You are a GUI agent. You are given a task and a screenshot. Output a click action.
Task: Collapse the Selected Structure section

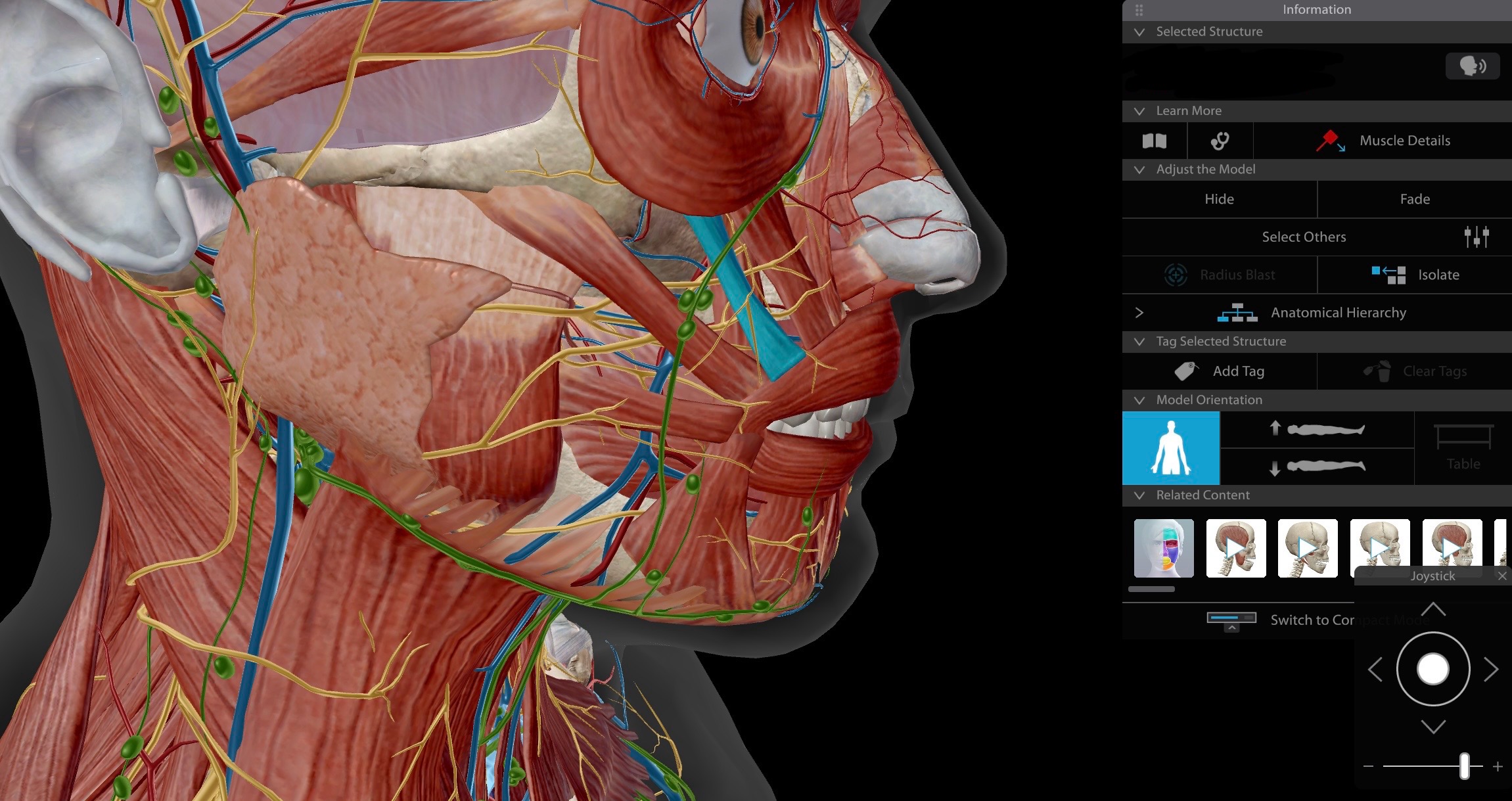(1139, 32)
